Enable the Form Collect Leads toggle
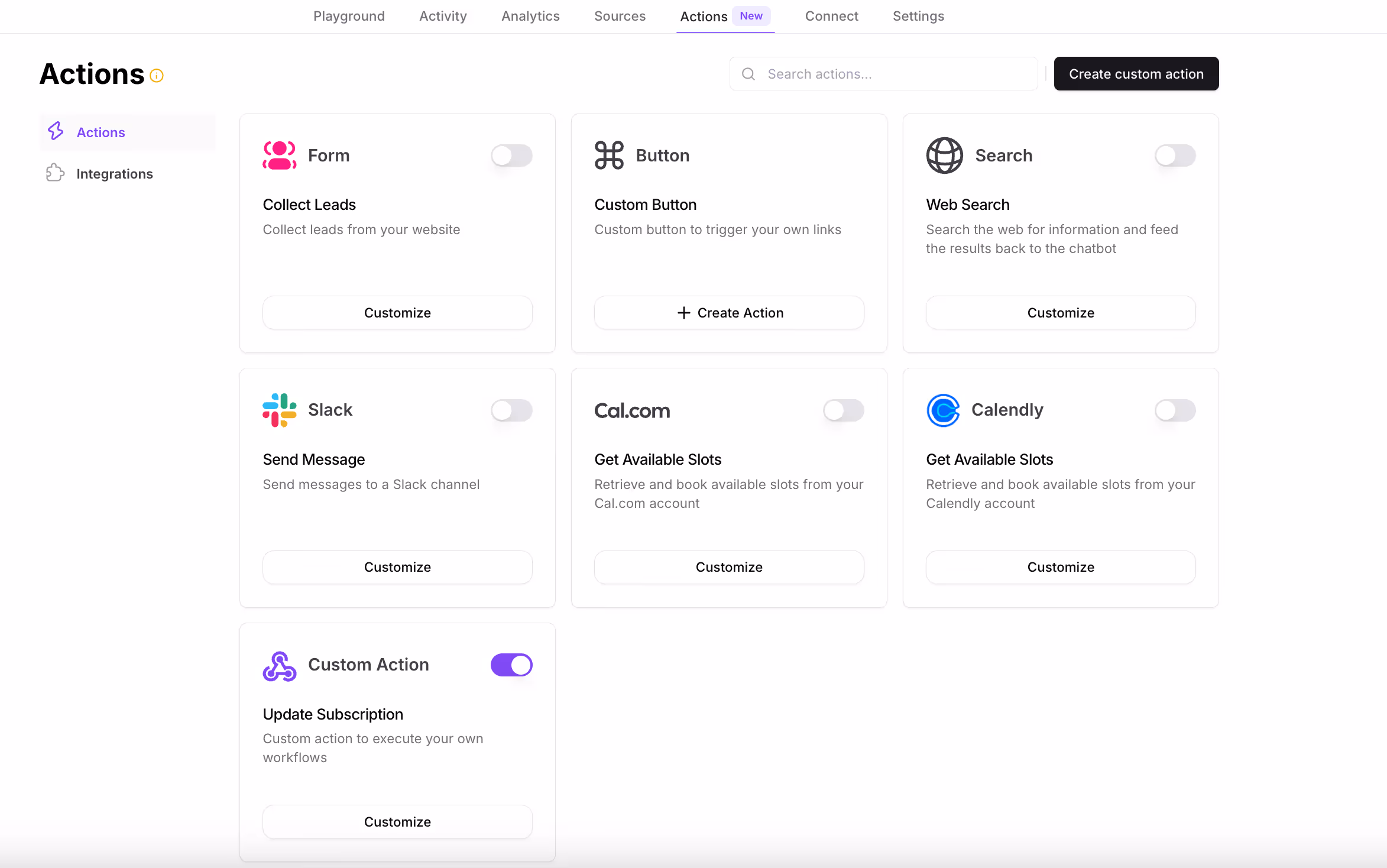Image resolution: width=1387 pixels, height=868 pixels. point(512,156)
